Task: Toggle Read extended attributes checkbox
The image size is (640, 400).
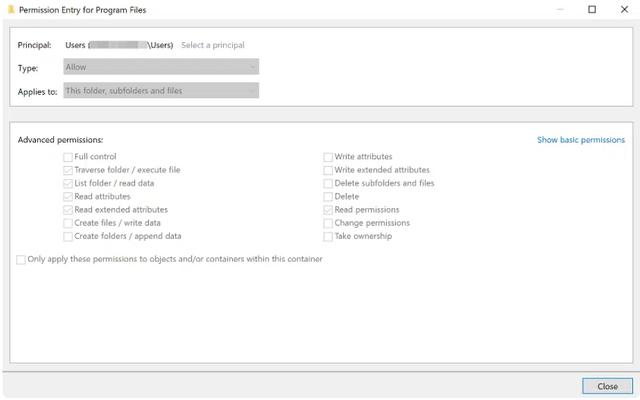Action: click(68, 210)
